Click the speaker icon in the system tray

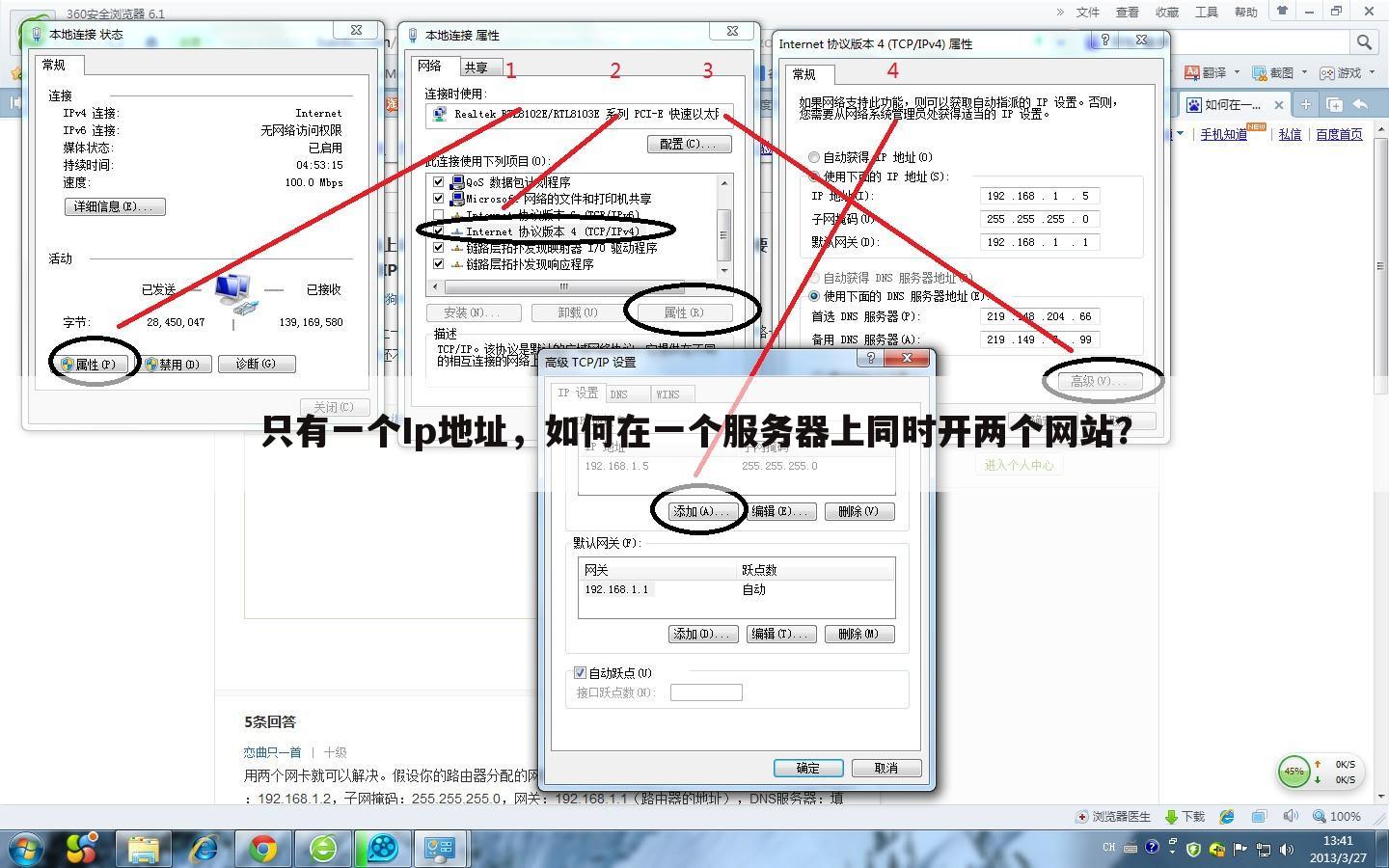1286,851
